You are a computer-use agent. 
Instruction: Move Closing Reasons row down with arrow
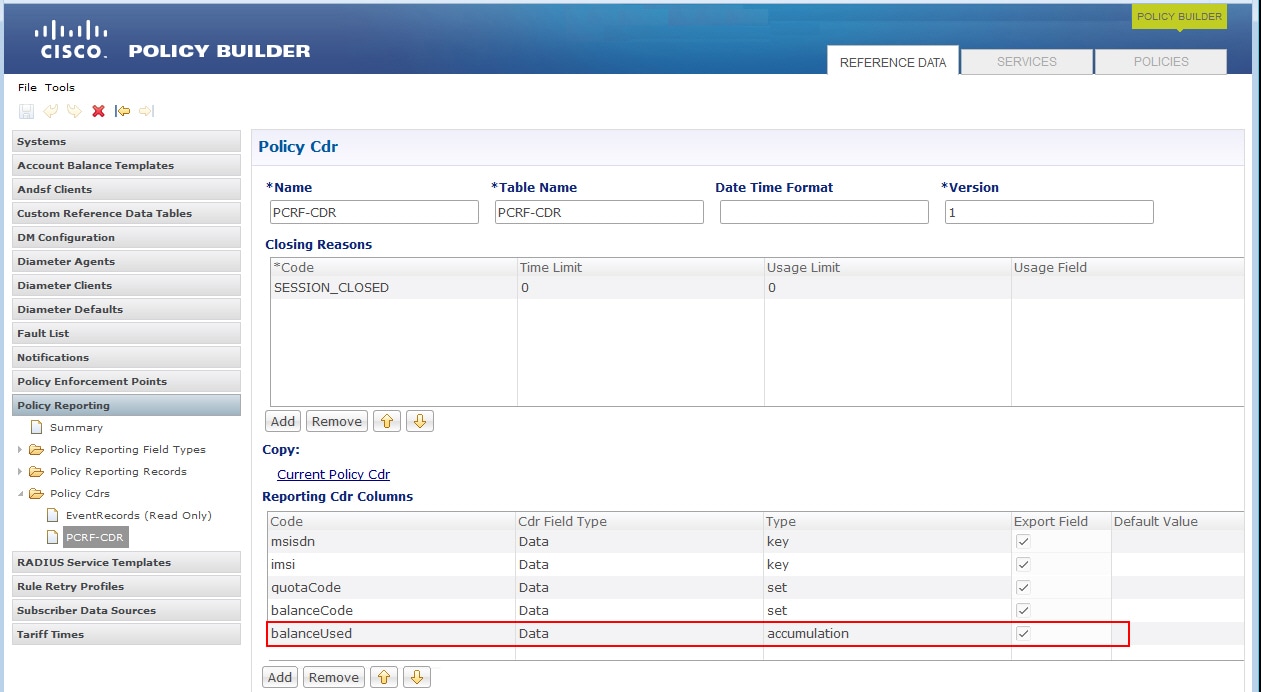(420, 422)
